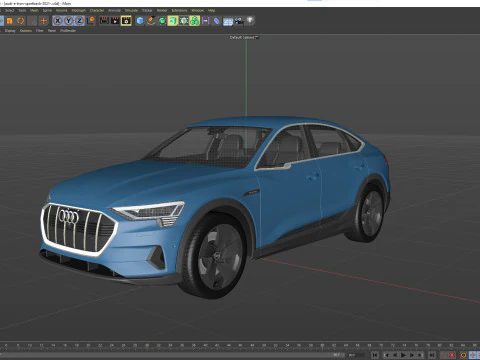
Task: Select the Rotate tool icon
Action: [21, 21]
